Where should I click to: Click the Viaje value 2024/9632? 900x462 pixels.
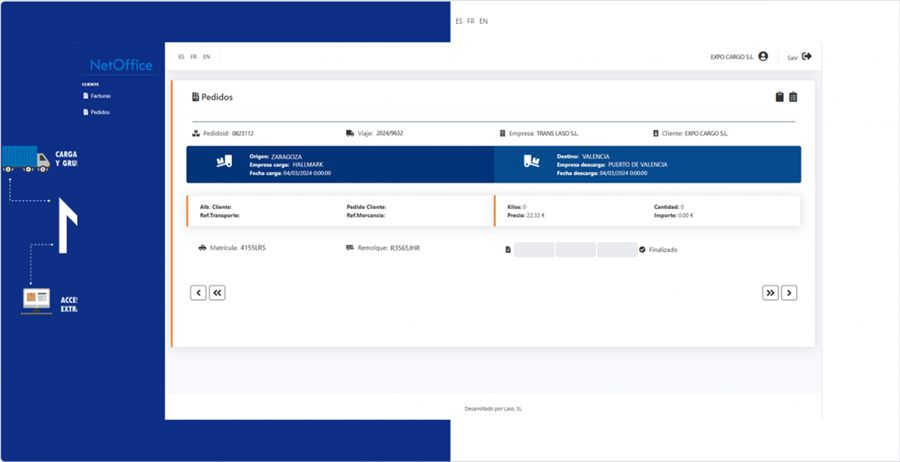pos(390,133)
